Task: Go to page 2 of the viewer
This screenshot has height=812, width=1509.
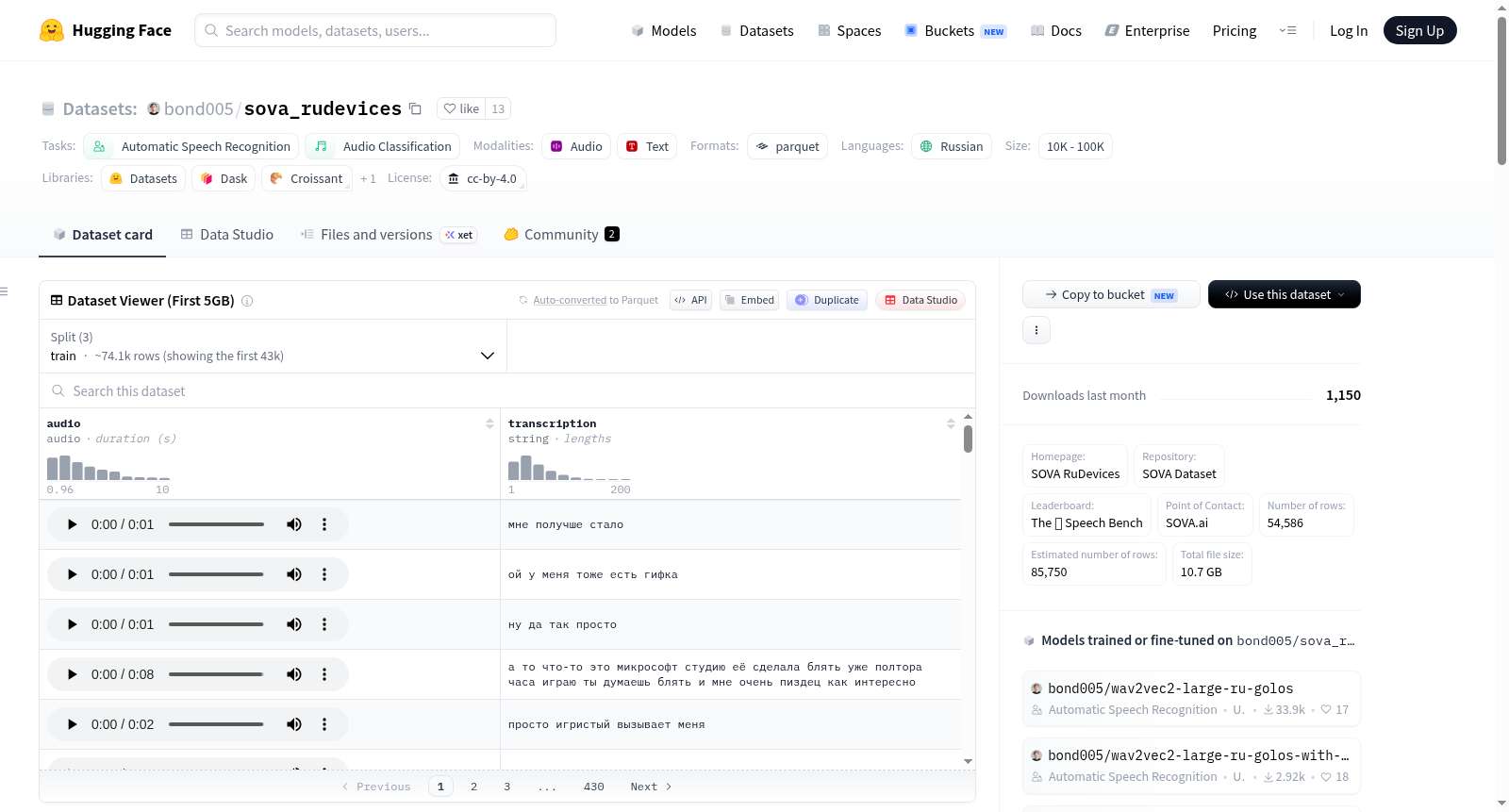Action: pos(473,787)
